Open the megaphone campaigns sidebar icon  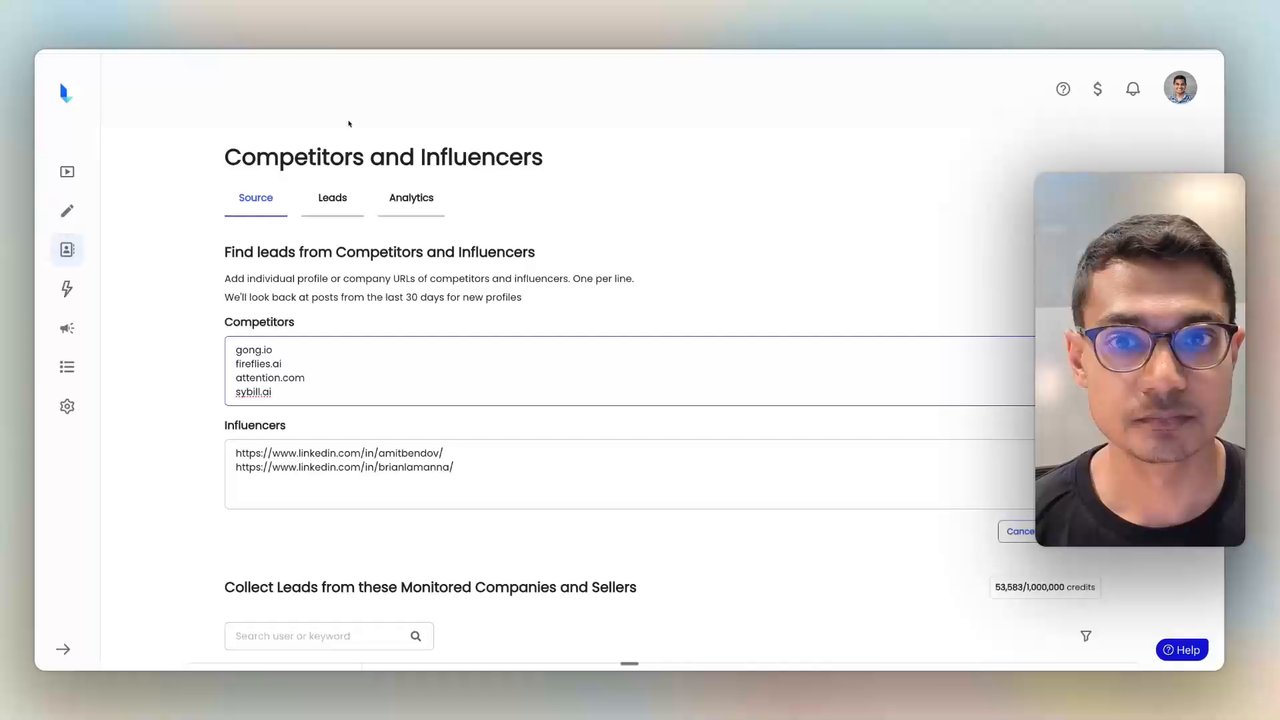(x=67, y=328)
